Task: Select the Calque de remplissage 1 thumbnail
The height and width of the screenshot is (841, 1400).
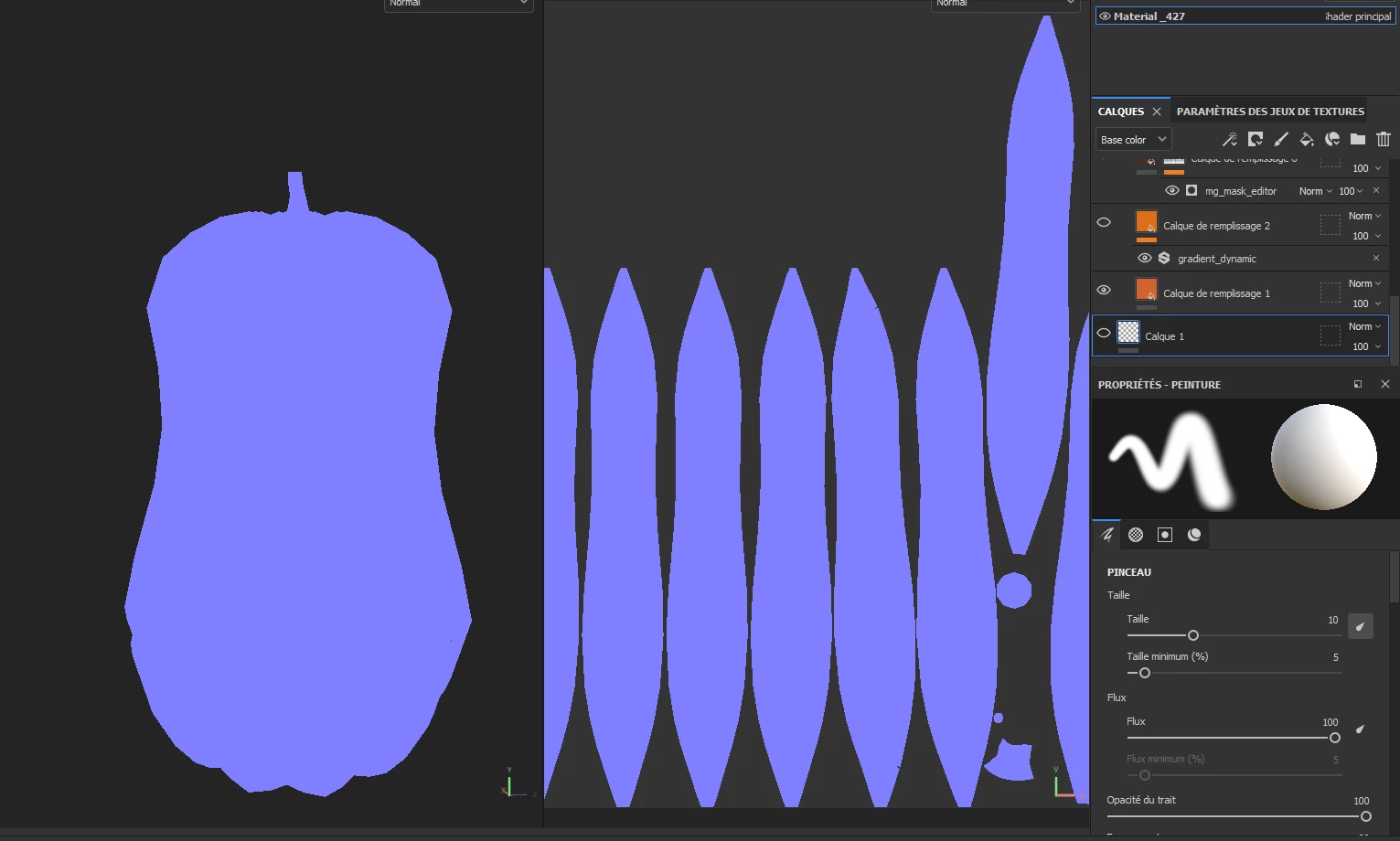Action: click(x=1147, y=290)
